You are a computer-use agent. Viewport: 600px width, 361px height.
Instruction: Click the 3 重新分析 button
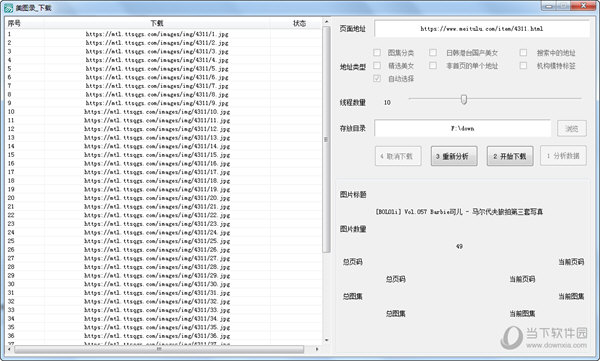454,156
